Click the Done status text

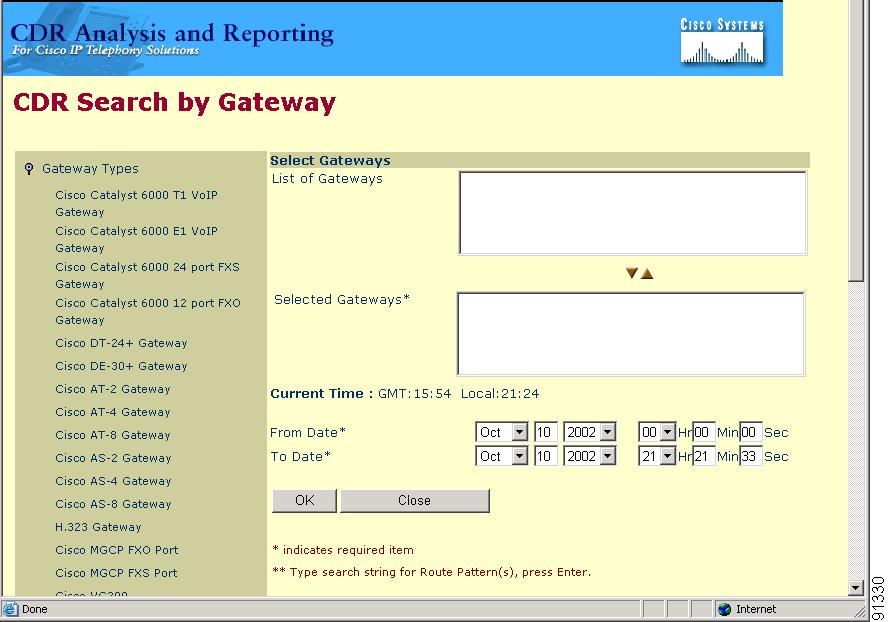pos(35,609)
